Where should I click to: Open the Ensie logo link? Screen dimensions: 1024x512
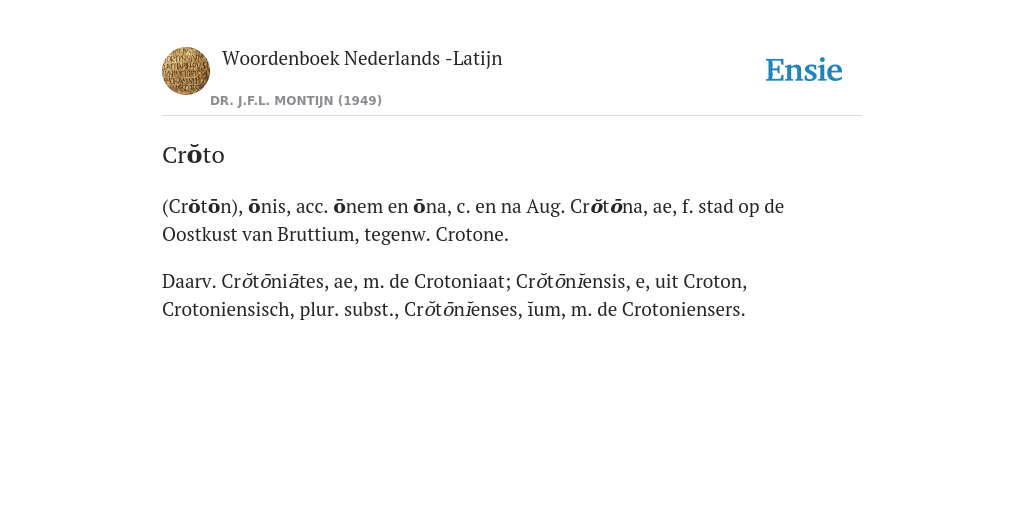[x=804, y=70]
